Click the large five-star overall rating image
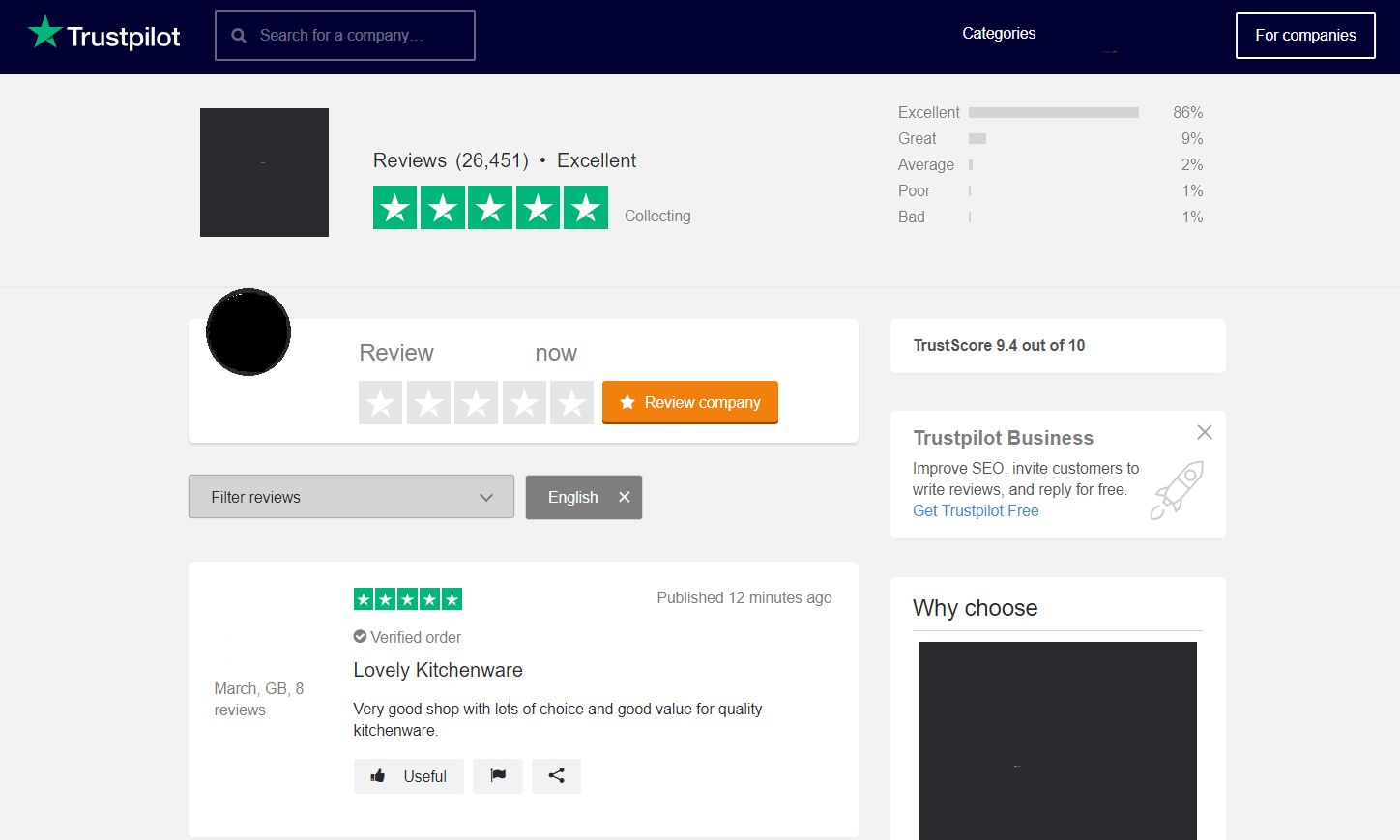The width and height of the screenshot is (1400, 840). click(x=490, y=207)
